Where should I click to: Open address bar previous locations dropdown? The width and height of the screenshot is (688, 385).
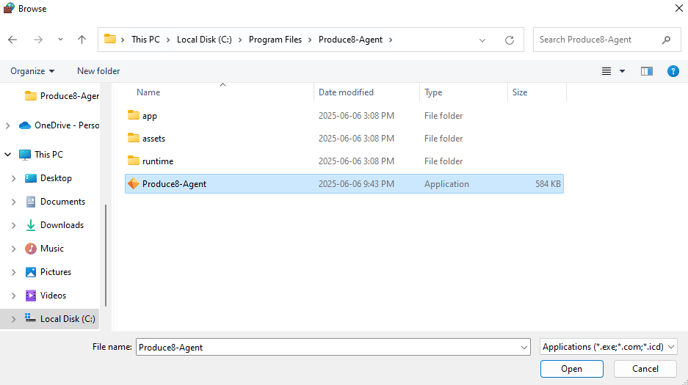pos(482,40)
